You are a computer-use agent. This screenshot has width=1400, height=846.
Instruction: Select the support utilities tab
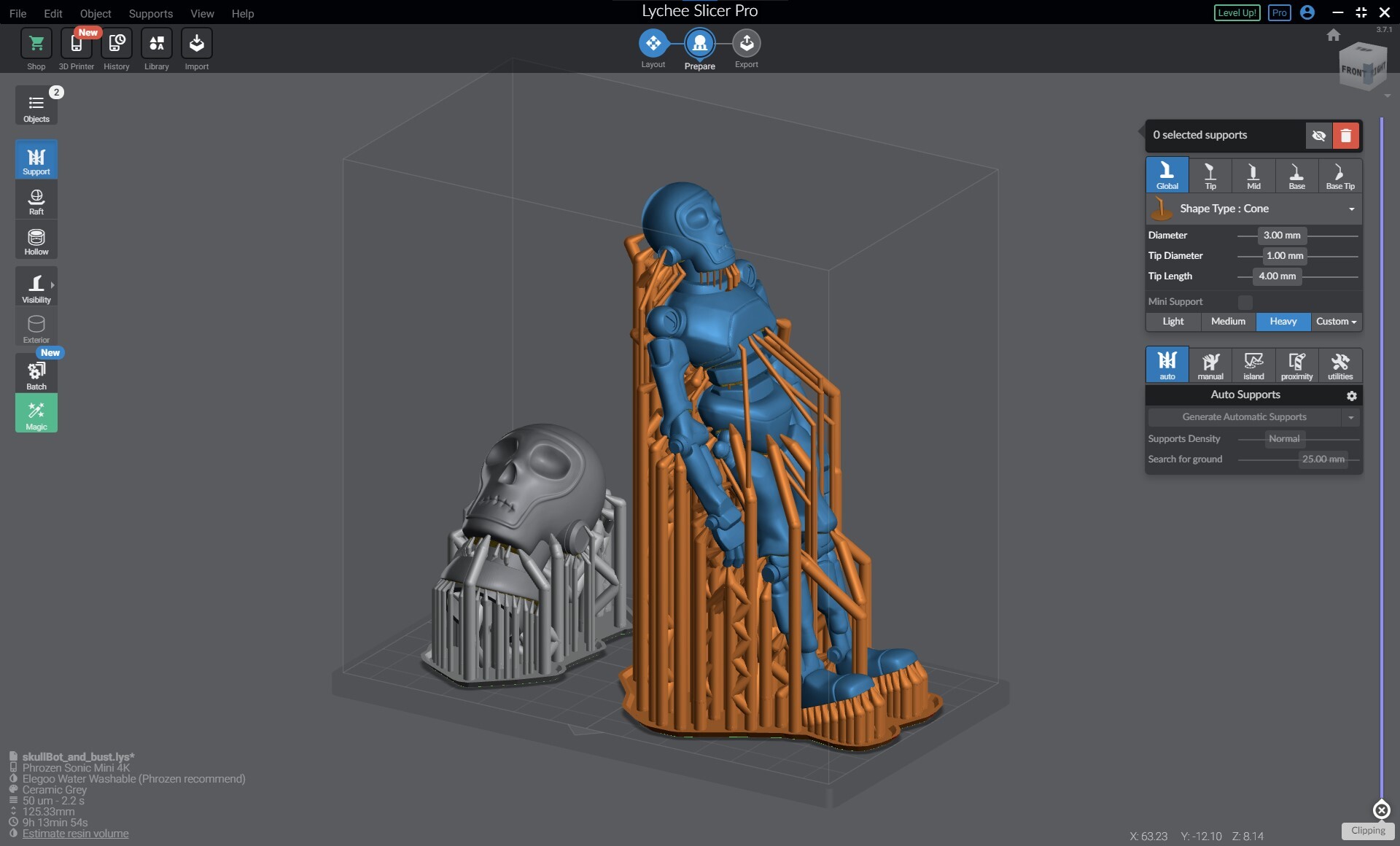[x=1339, y=365]
